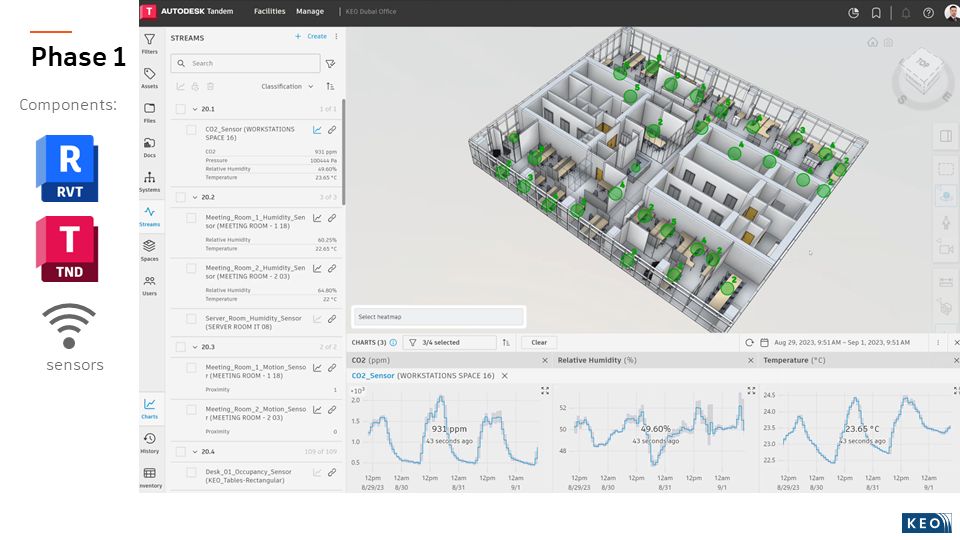
Task: Click the pie chart icon in top bar
Action: 853,13
